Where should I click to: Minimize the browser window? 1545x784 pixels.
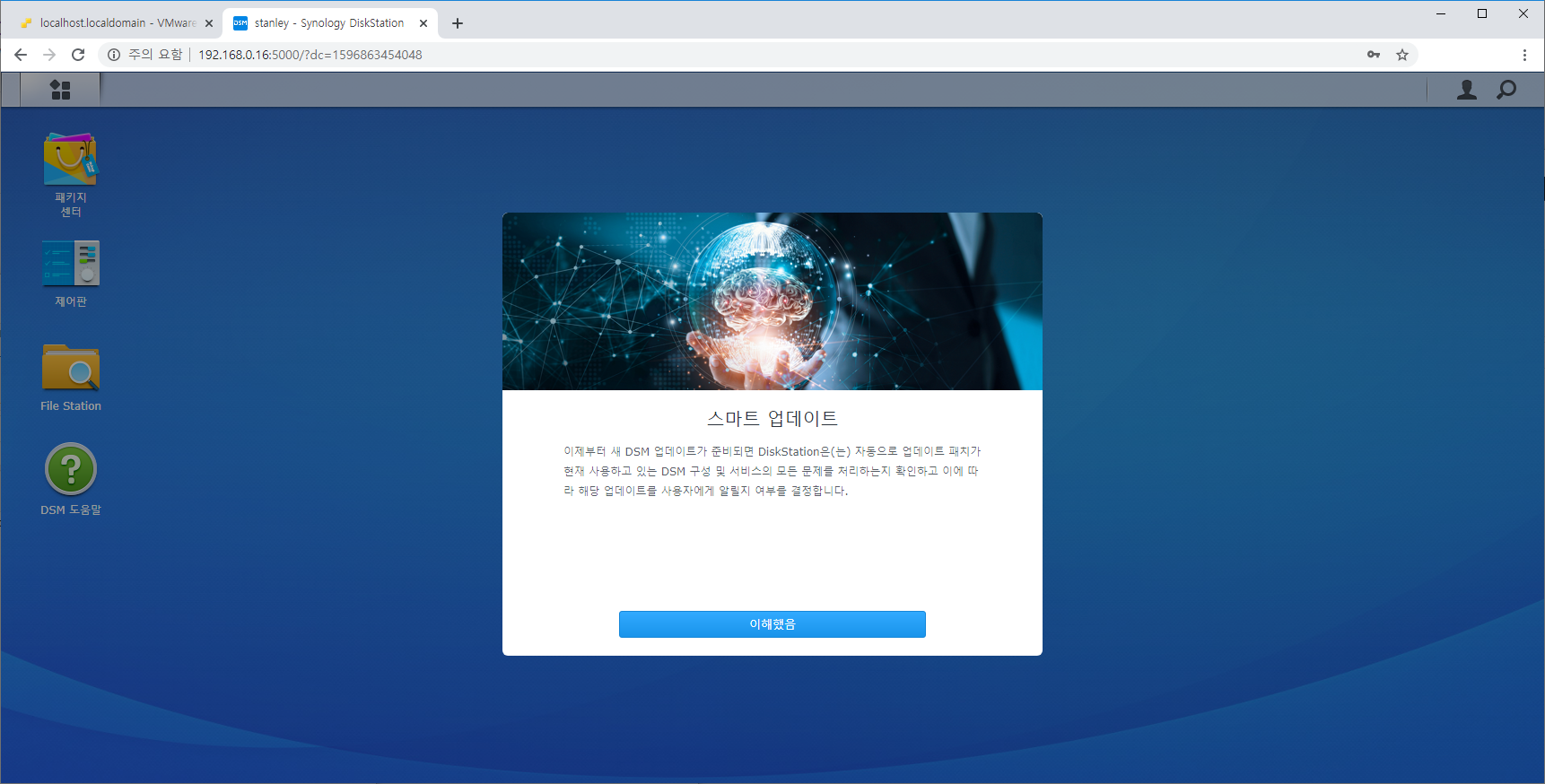pyautogui.click(x=1441, y=13)
